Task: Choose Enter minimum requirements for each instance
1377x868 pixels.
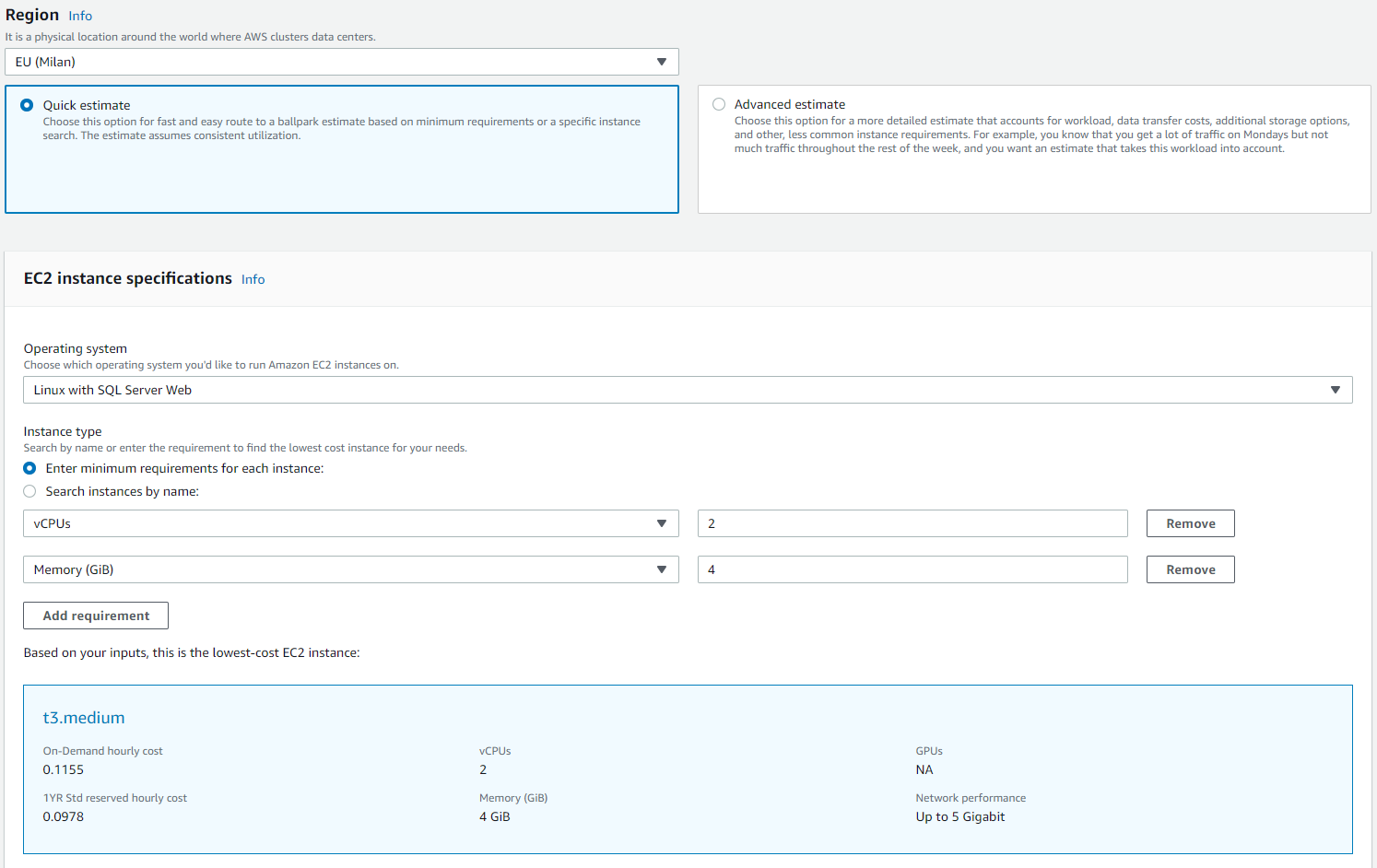Action: (29, 468)
